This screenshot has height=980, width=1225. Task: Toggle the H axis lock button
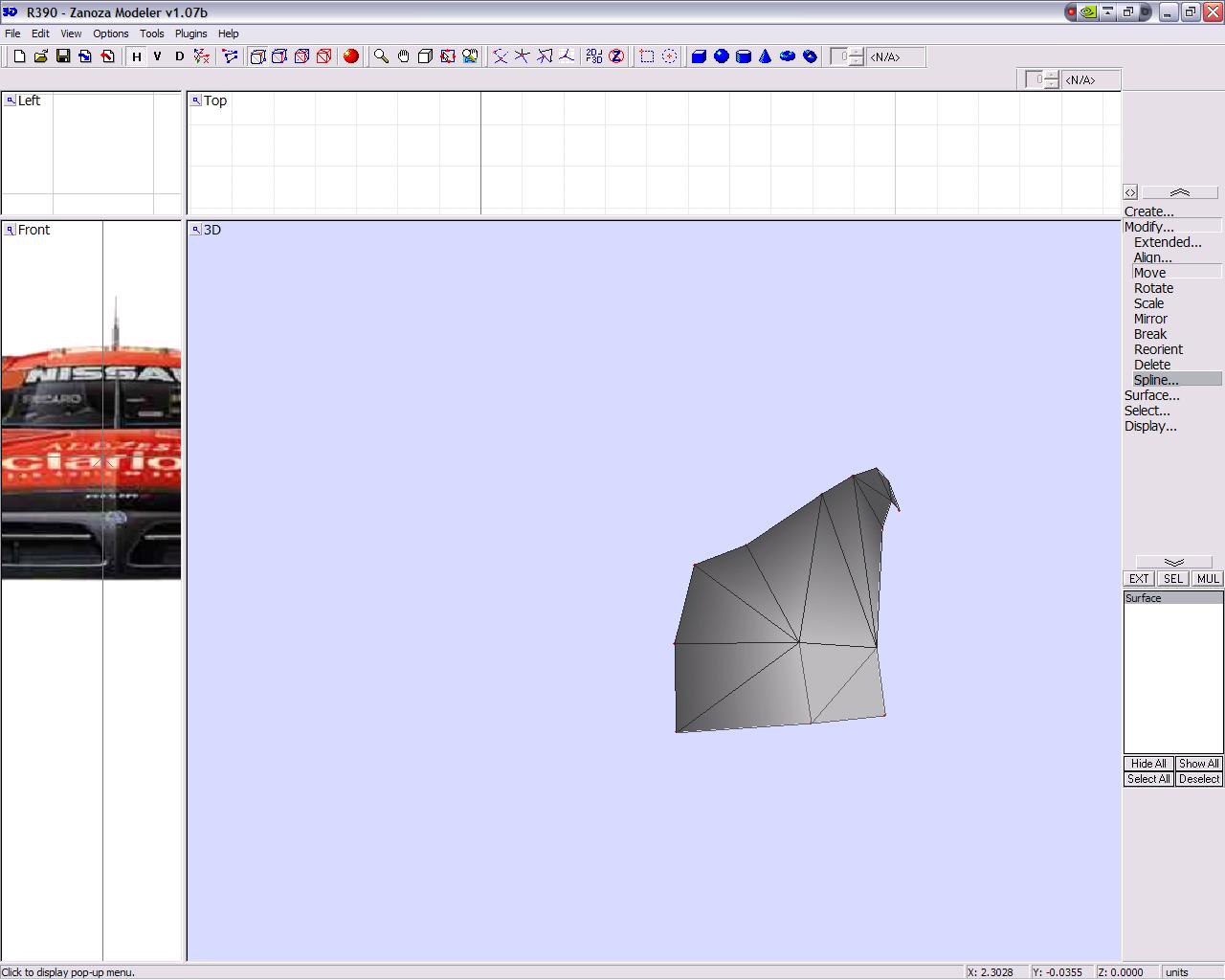[137, 56]
